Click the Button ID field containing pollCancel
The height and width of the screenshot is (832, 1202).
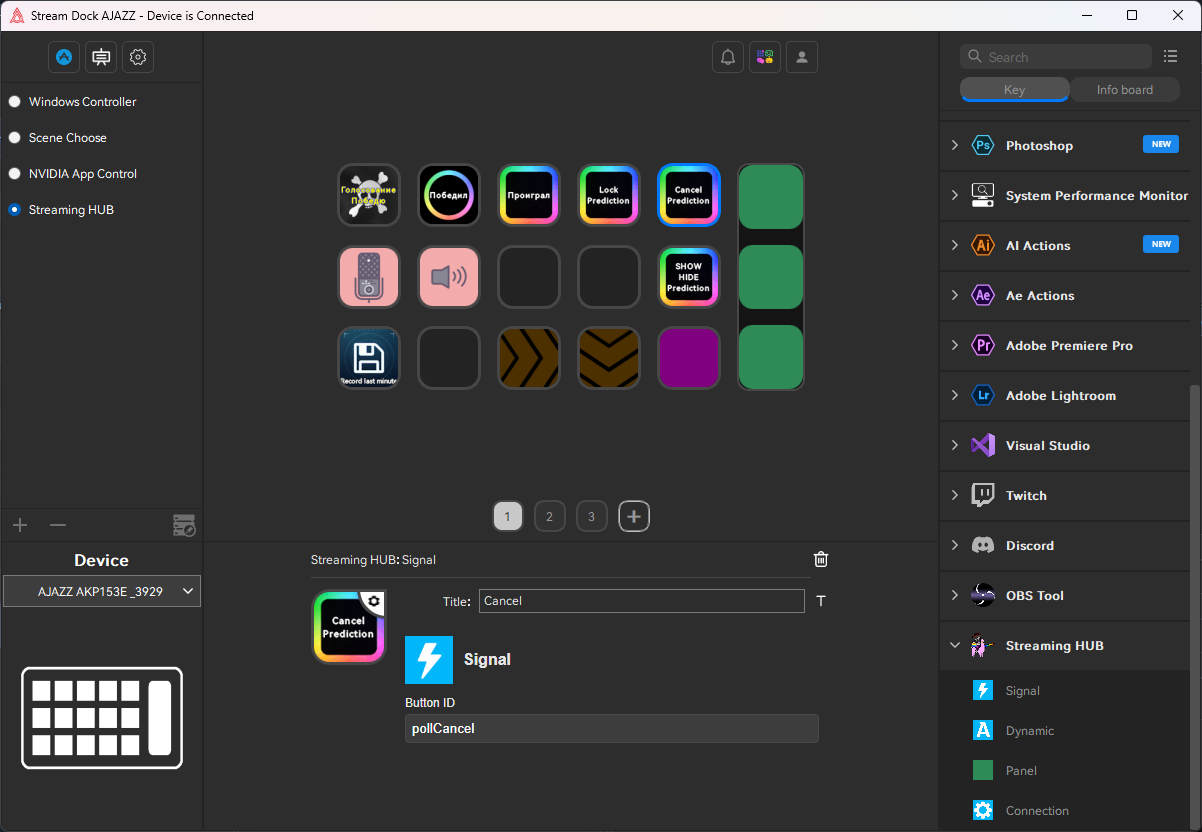click(612, 729)
